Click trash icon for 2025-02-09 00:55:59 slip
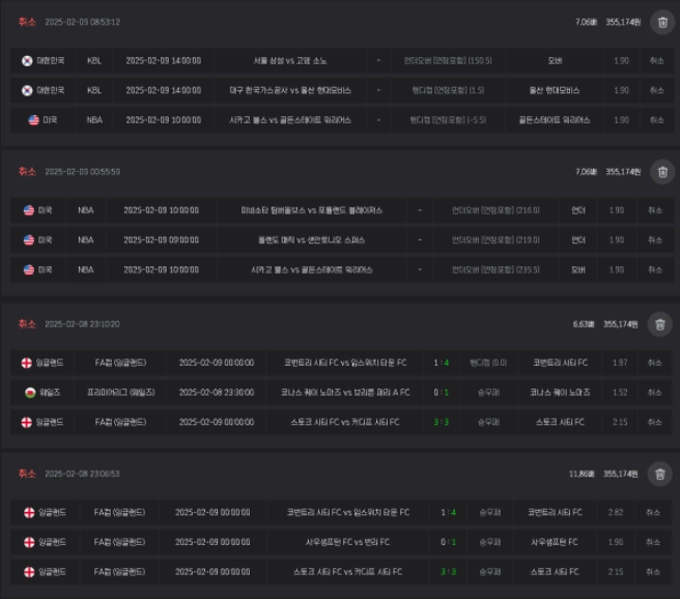Viewport: 680px width, 599px height. [x=662, y=172]
